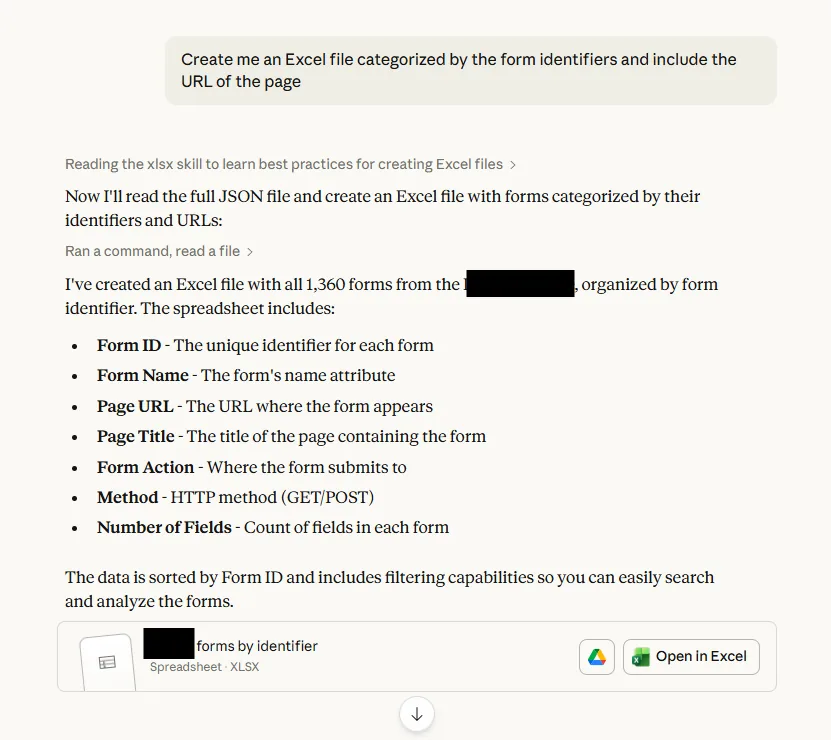Expand 'Ran a command, read a file' details

coord(153,251)
